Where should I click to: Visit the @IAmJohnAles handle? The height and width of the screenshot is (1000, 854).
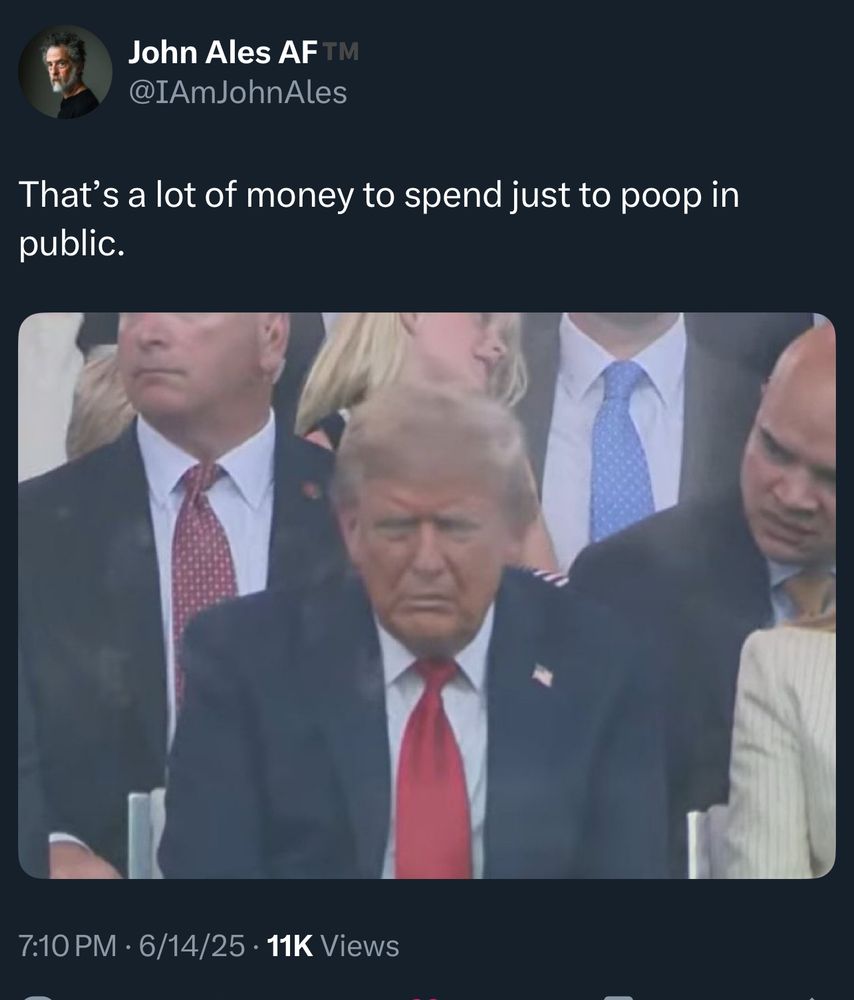tap(238, 92)
